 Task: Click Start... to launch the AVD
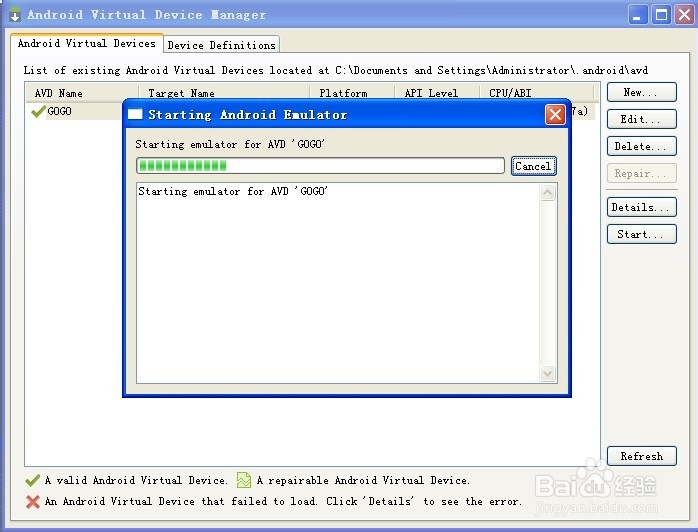tap(641, 234)
